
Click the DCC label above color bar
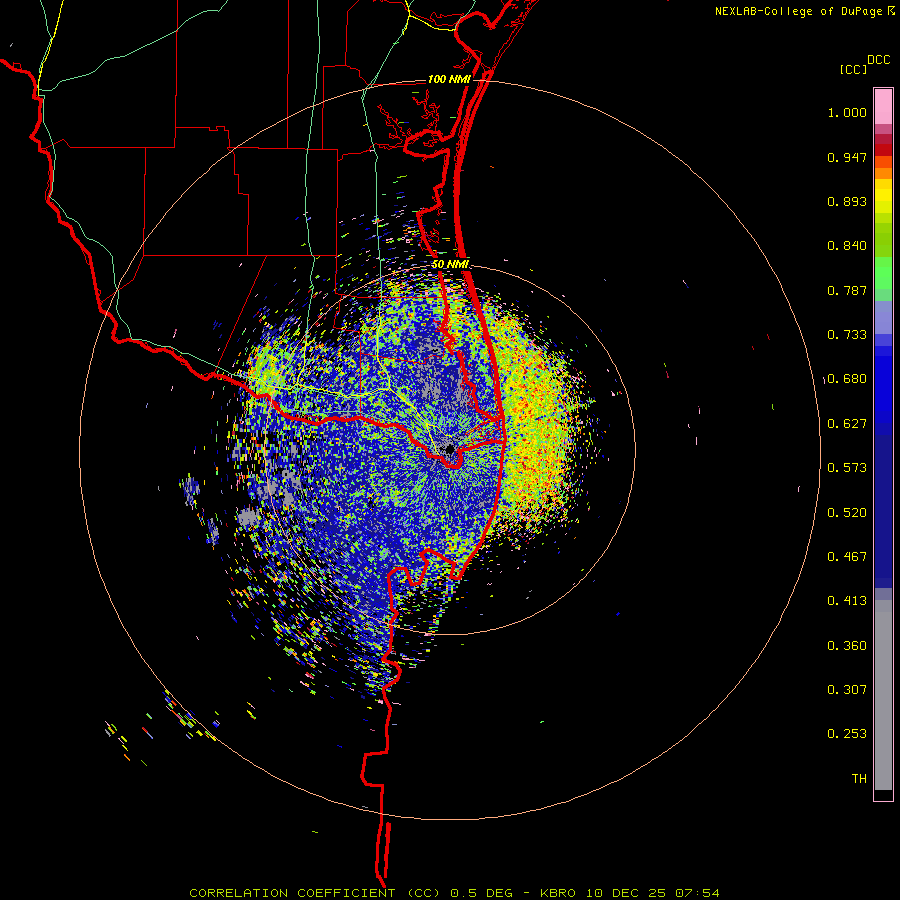tap(879, 60)
